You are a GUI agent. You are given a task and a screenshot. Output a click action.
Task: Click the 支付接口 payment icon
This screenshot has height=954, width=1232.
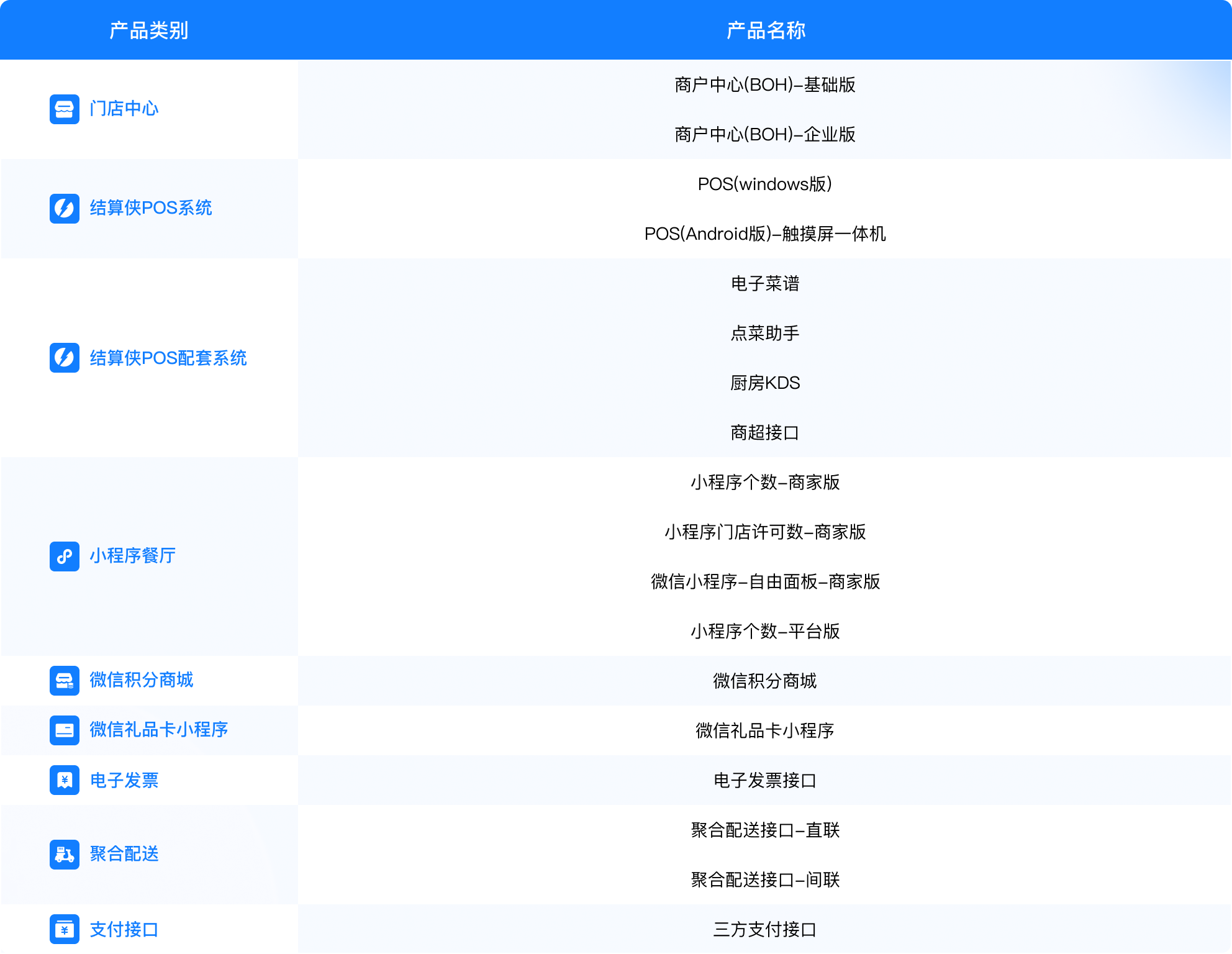pyautogui.click(x=65, y=929)
